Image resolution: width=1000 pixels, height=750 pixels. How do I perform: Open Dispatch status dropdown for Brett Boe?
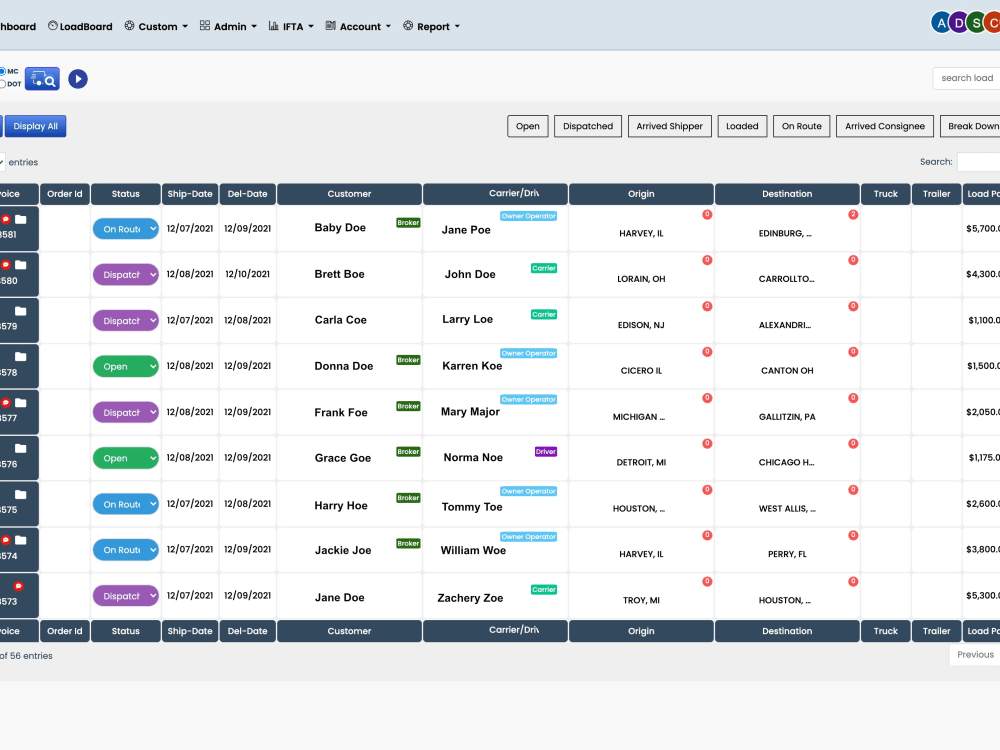coord(126,275)
